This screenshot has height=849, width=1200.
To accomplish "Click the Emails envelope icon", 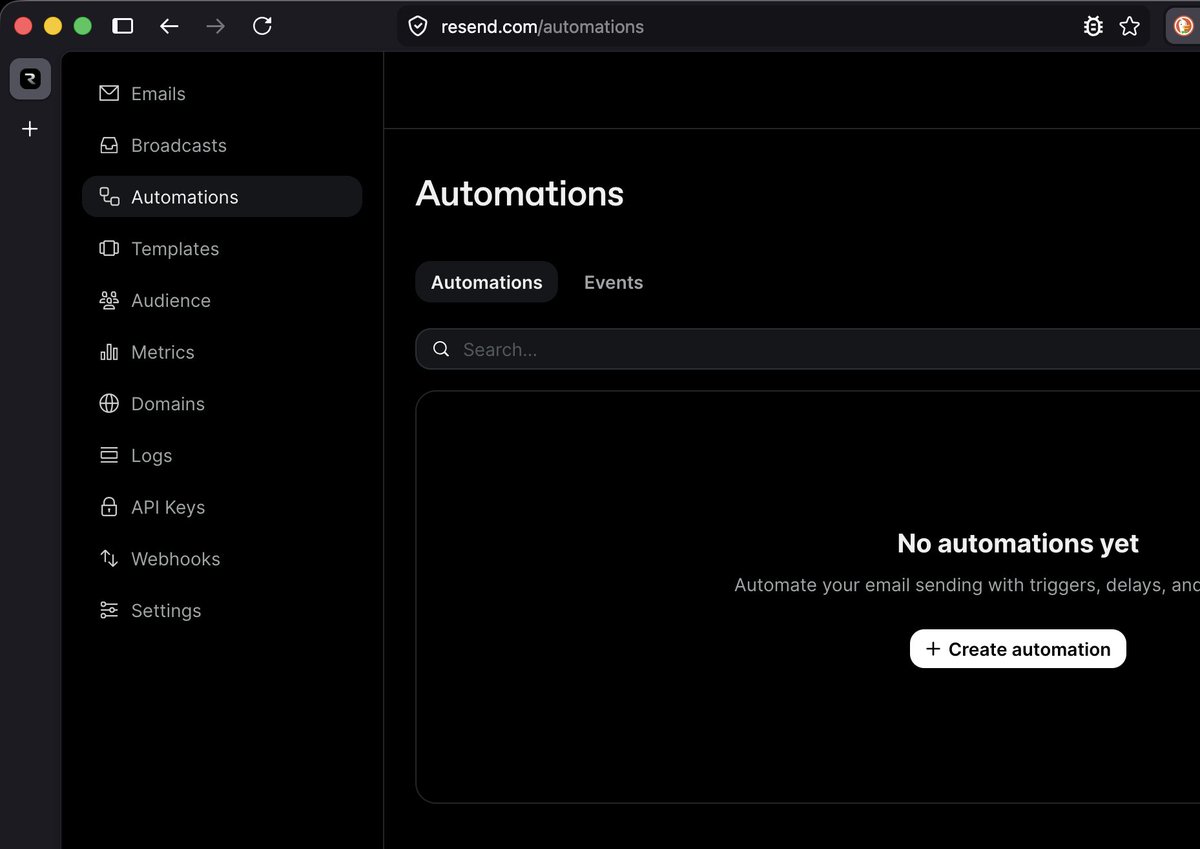I will pyautogui.click(x=109, y=93).
